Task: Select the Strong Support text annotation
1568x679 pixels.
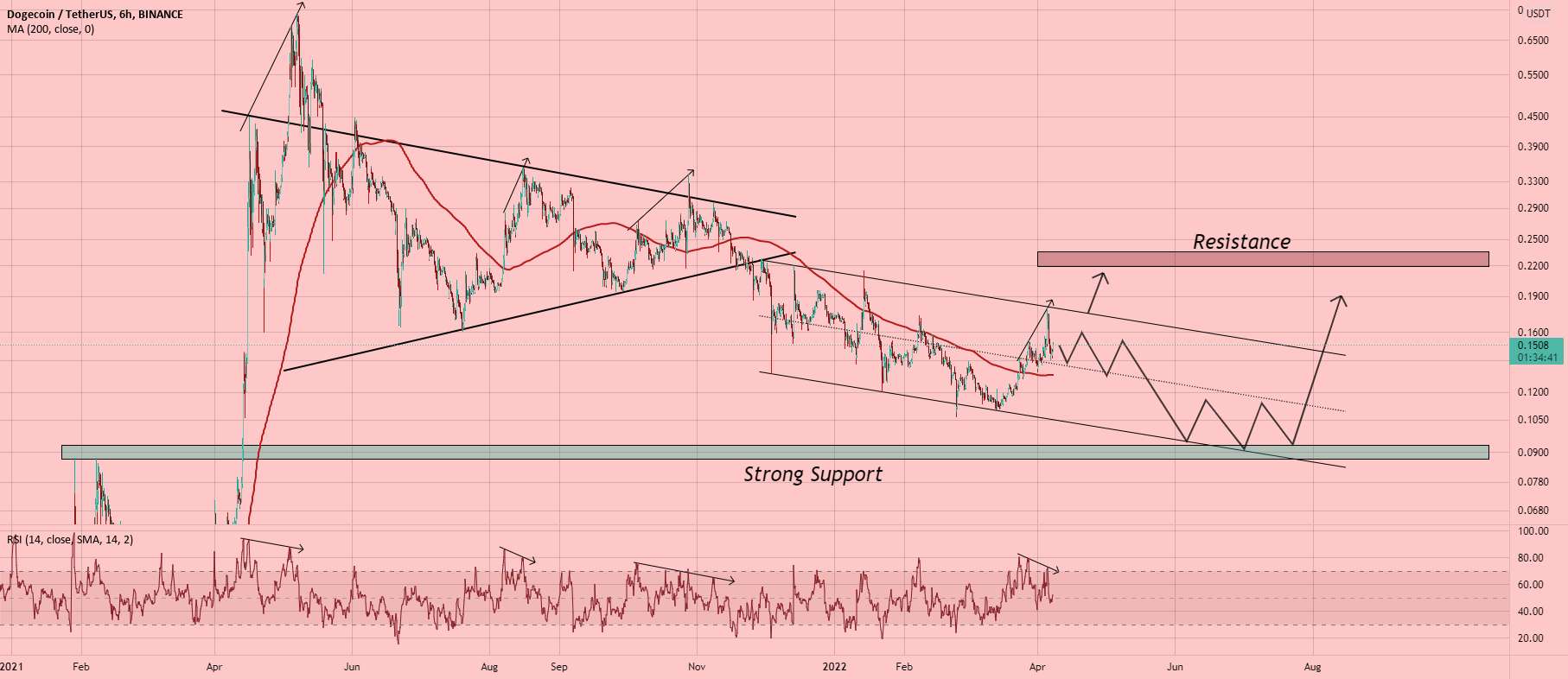Action: tap(813, 474)
